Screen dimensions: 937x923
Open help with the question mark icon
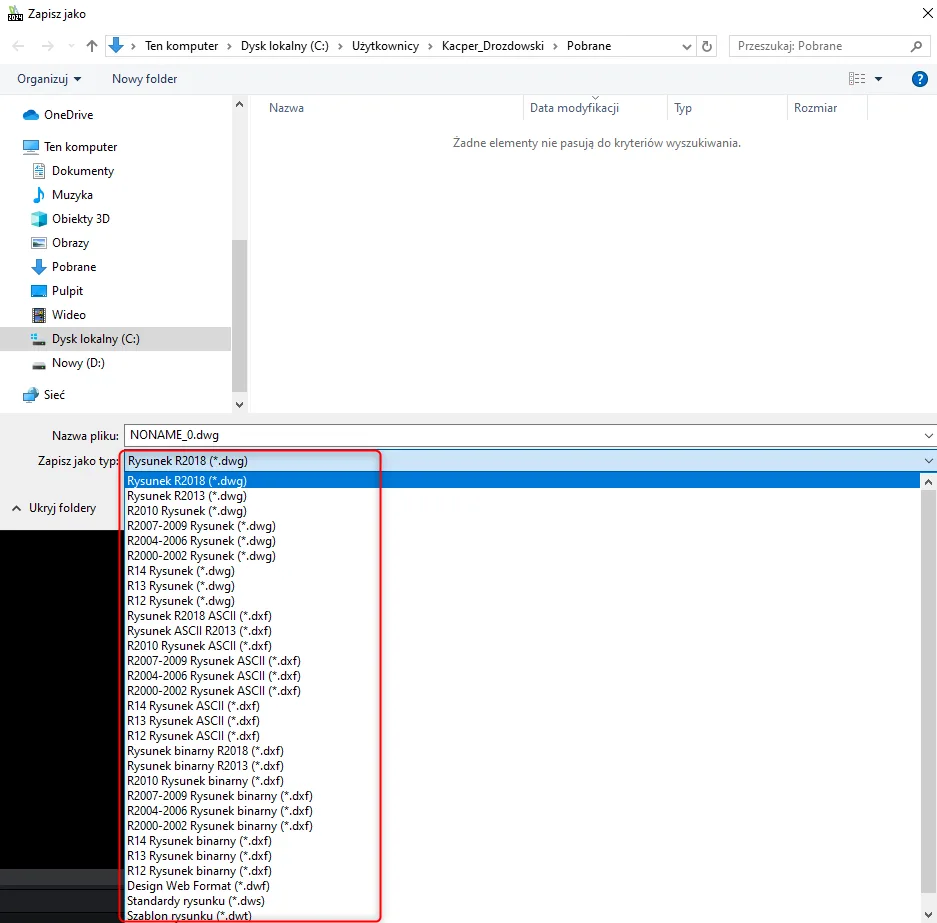920,79
